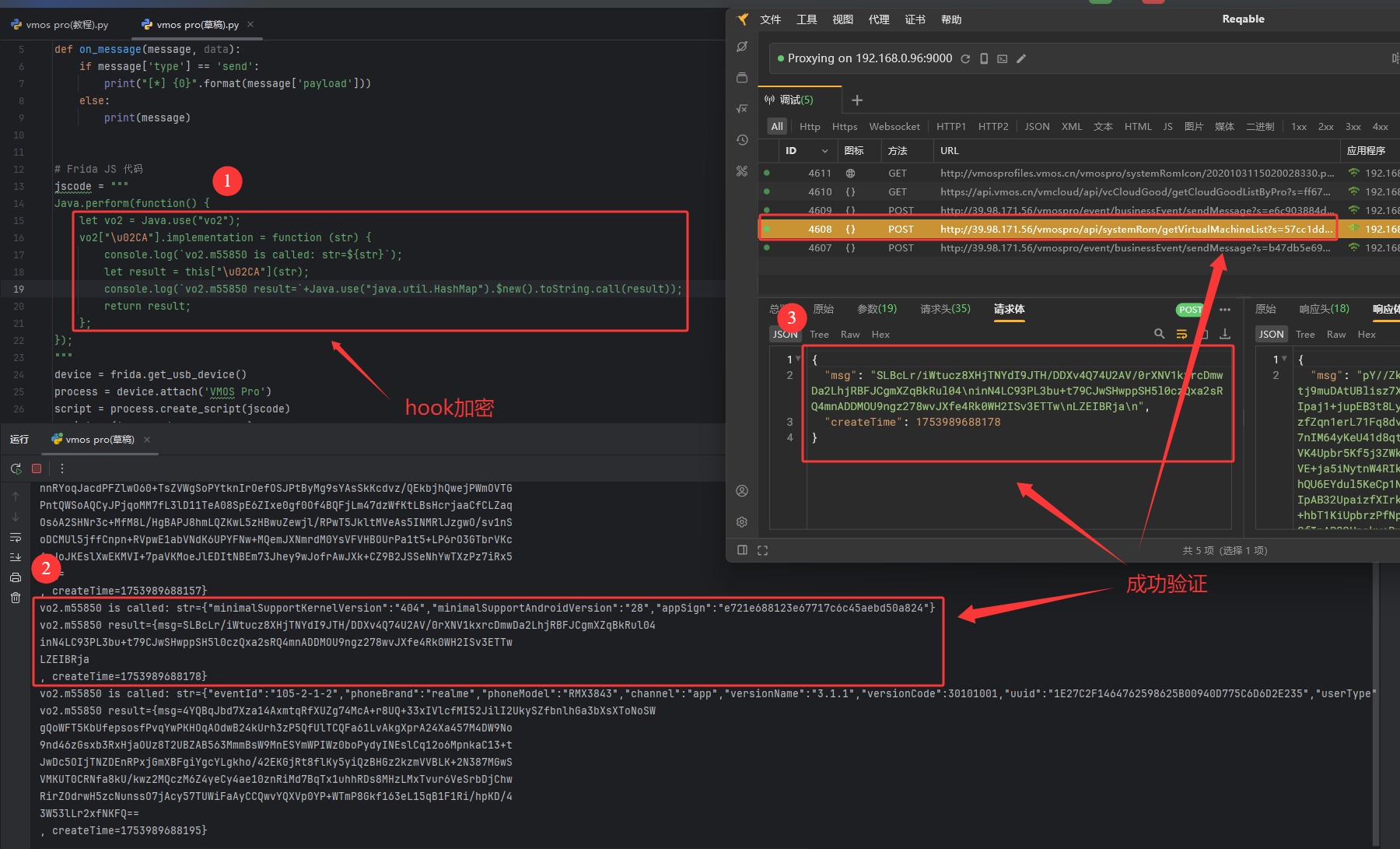Toggle the HTML content filter
The height and width of the screenshot is (849, 1400).
[1138, 126]
